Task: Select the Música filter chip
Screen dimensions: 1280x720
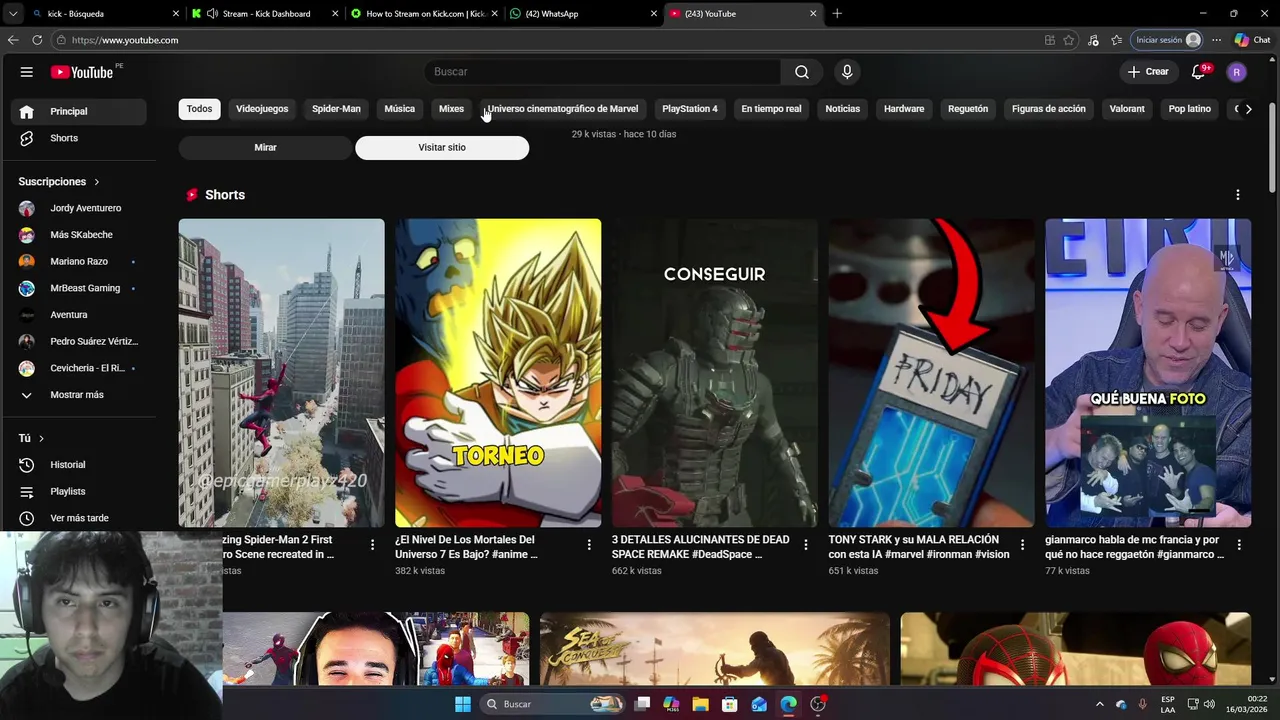Action: 400,109
